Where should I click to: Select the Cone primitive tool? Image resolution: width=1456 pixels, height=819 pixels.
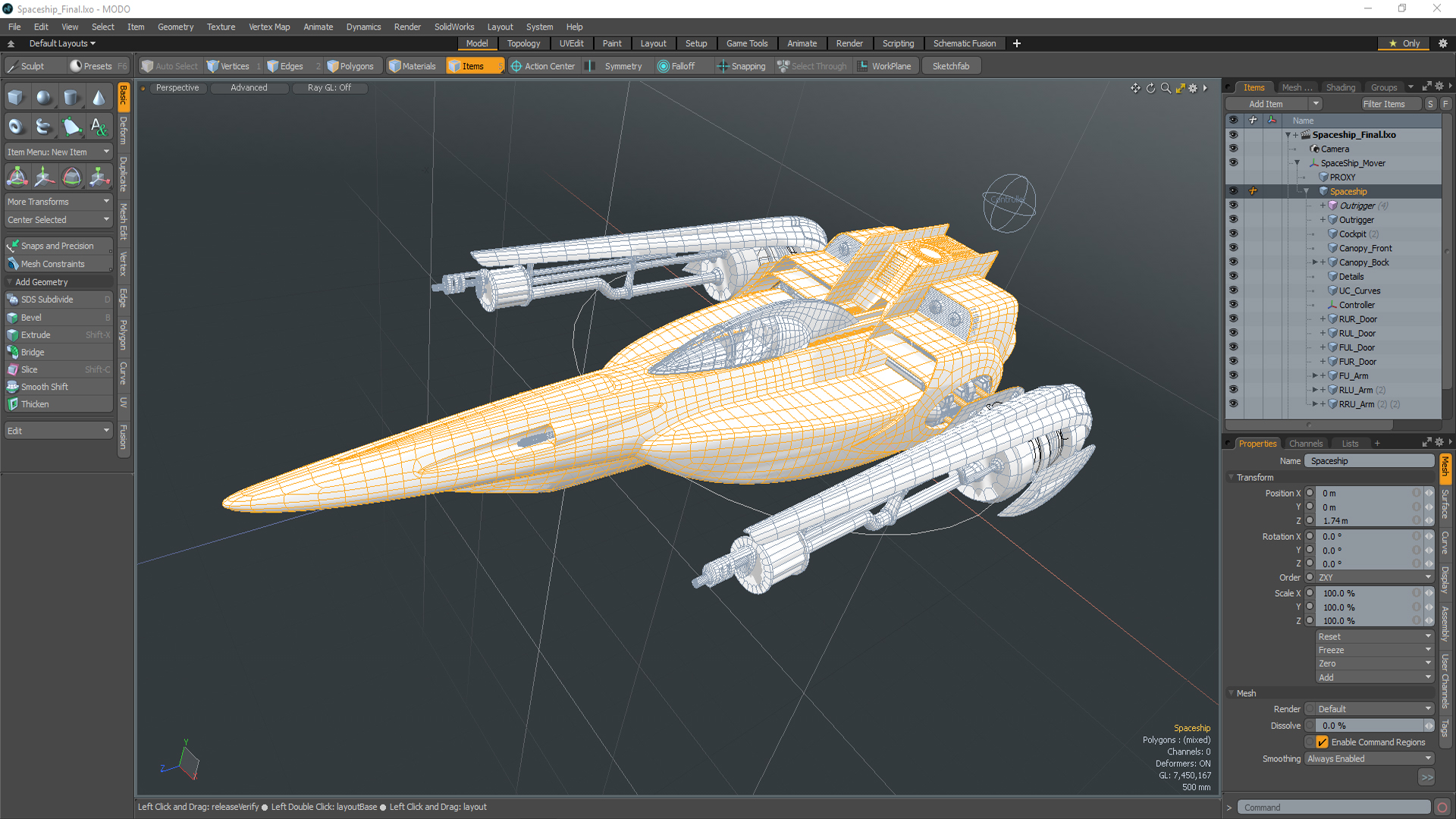pyautogui.click(x=99, y=98)
